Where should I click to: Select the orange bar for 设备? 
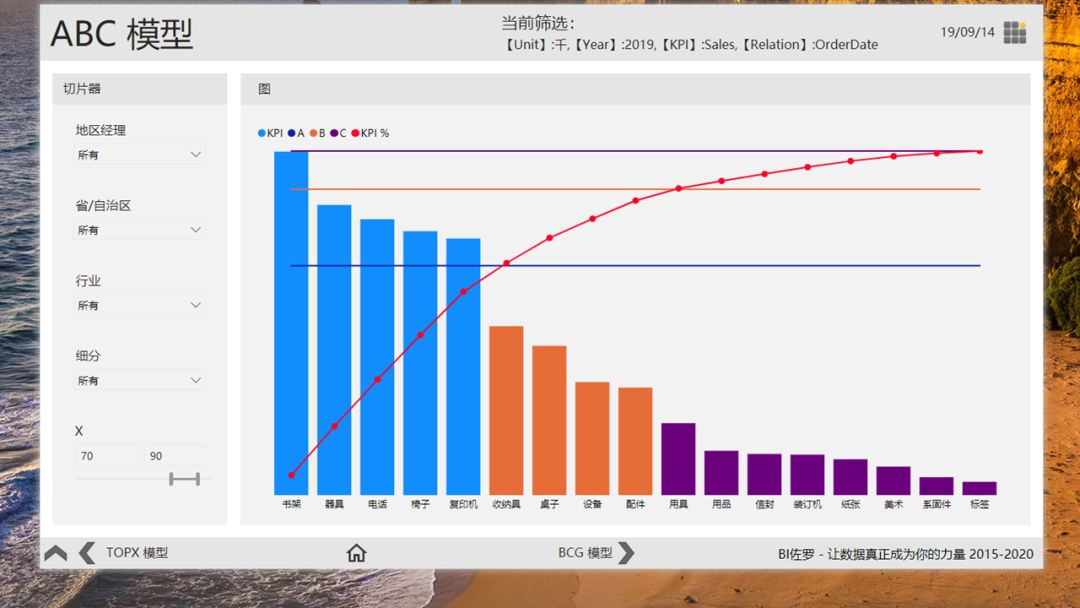tap(592, 439)
